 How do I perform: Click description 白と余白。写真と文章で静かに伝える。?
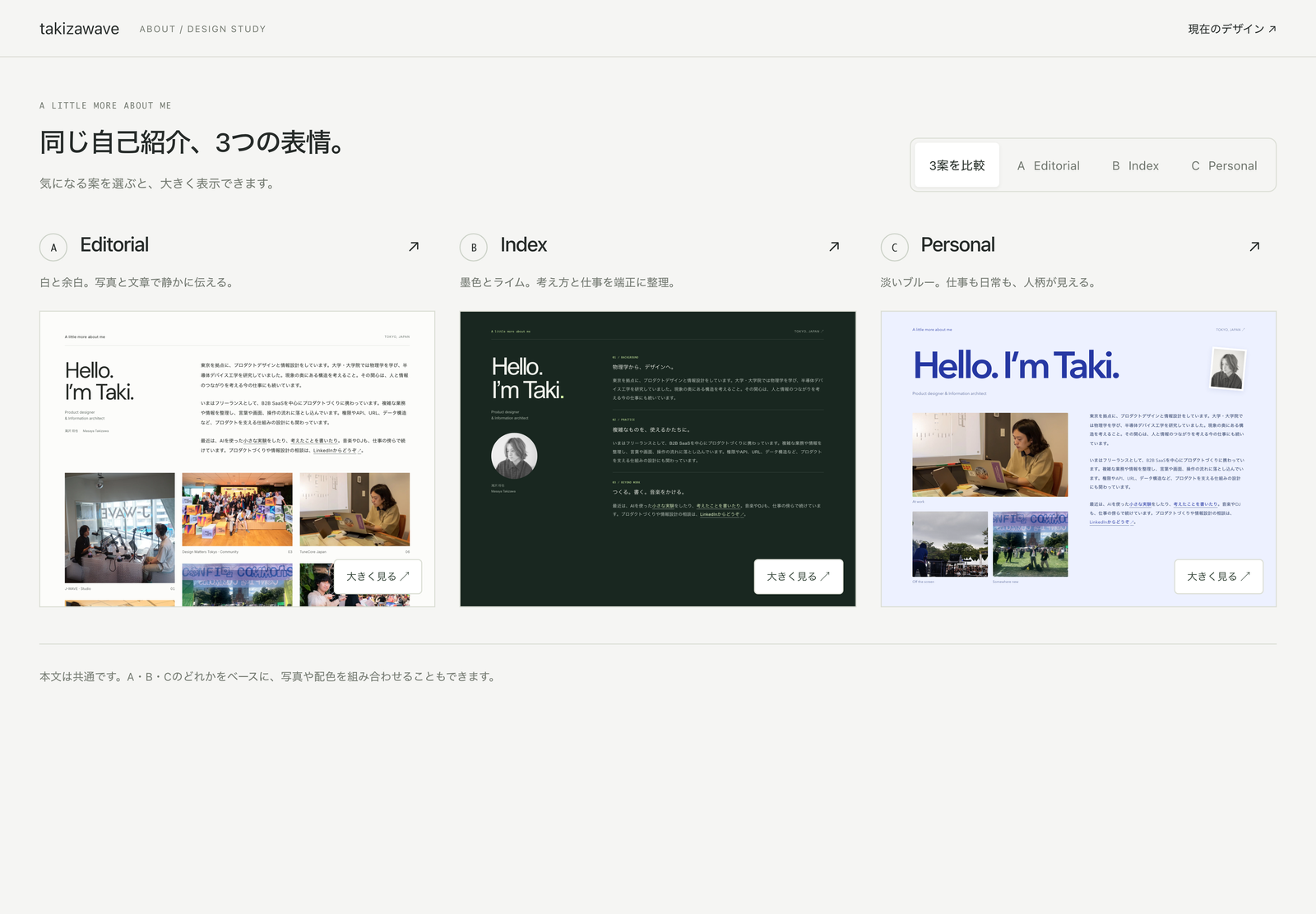tap(138, 282)
